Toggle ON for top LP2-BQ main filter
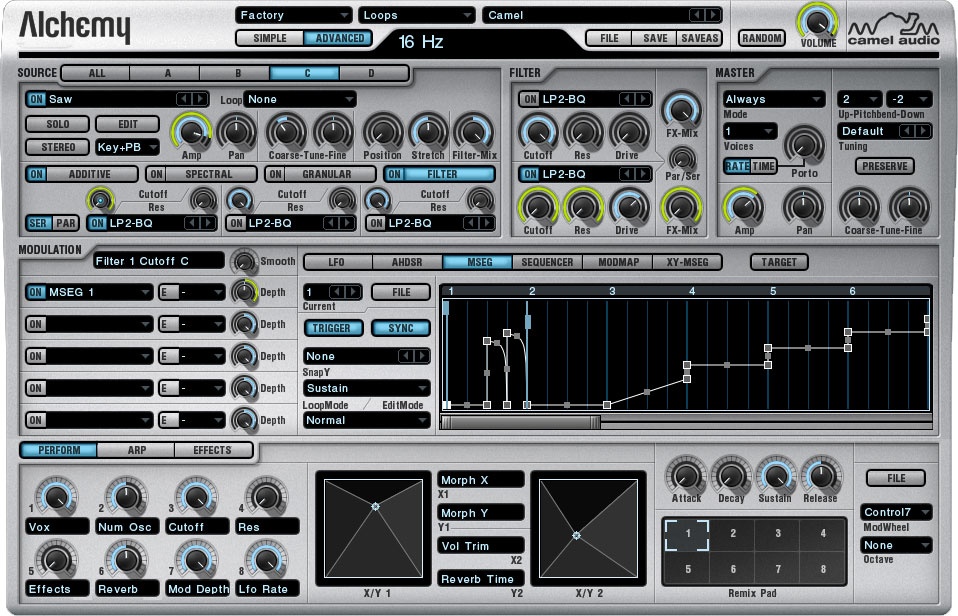This screenshot has height=616, width=958. point(530,99)
